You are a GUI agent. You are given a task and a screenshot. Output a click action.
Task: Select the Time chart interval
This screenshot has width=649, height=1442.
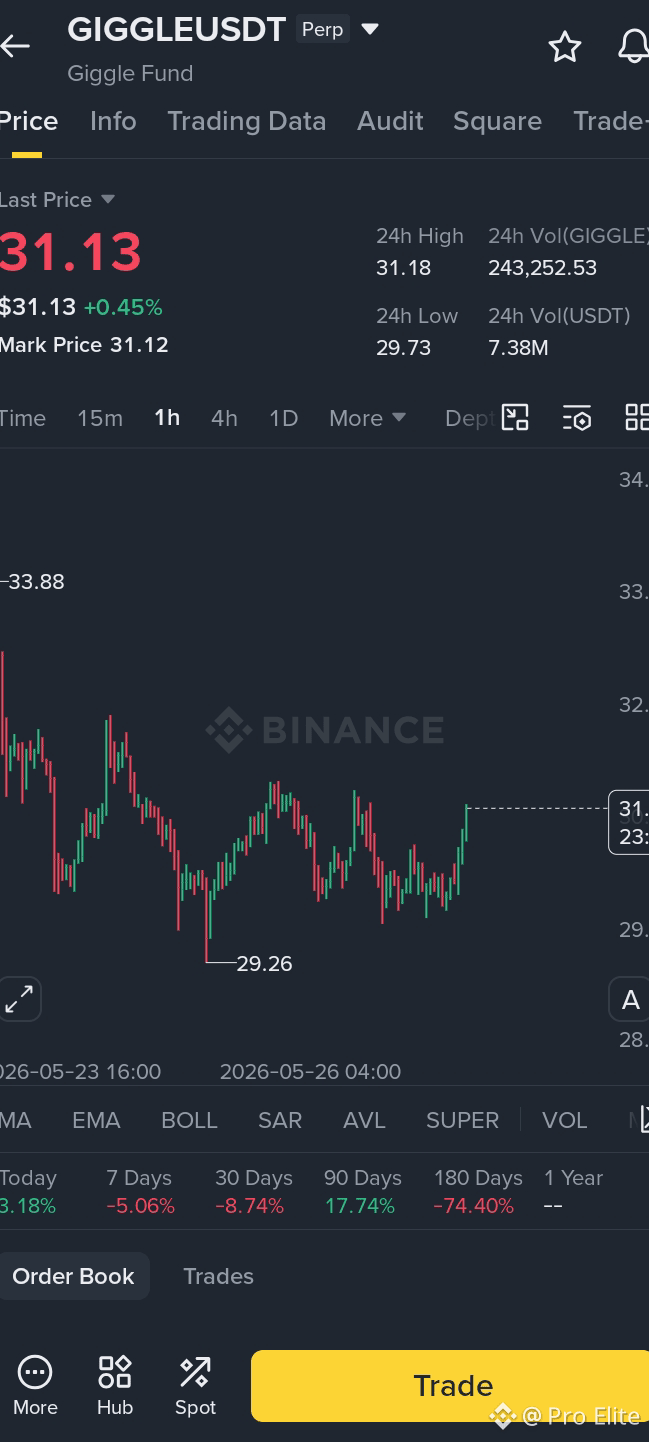22,418
